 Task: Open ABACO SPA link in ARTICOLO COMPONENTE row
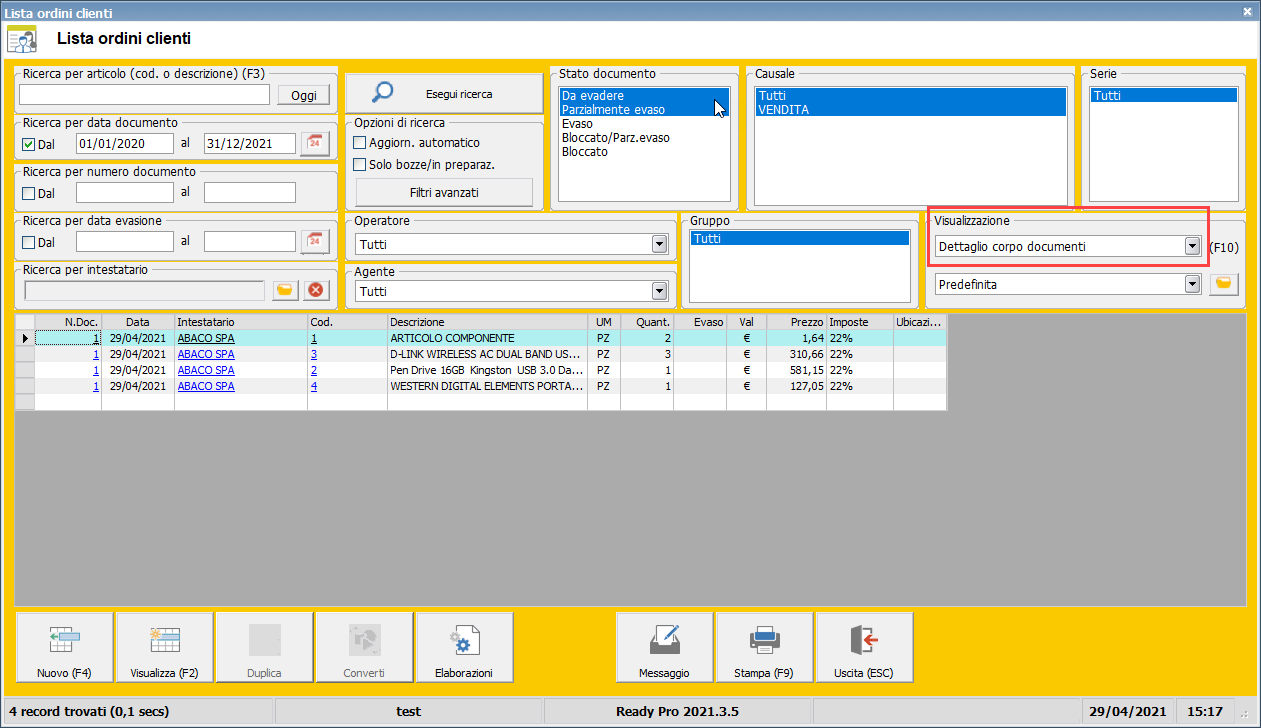tap(206, 338)
